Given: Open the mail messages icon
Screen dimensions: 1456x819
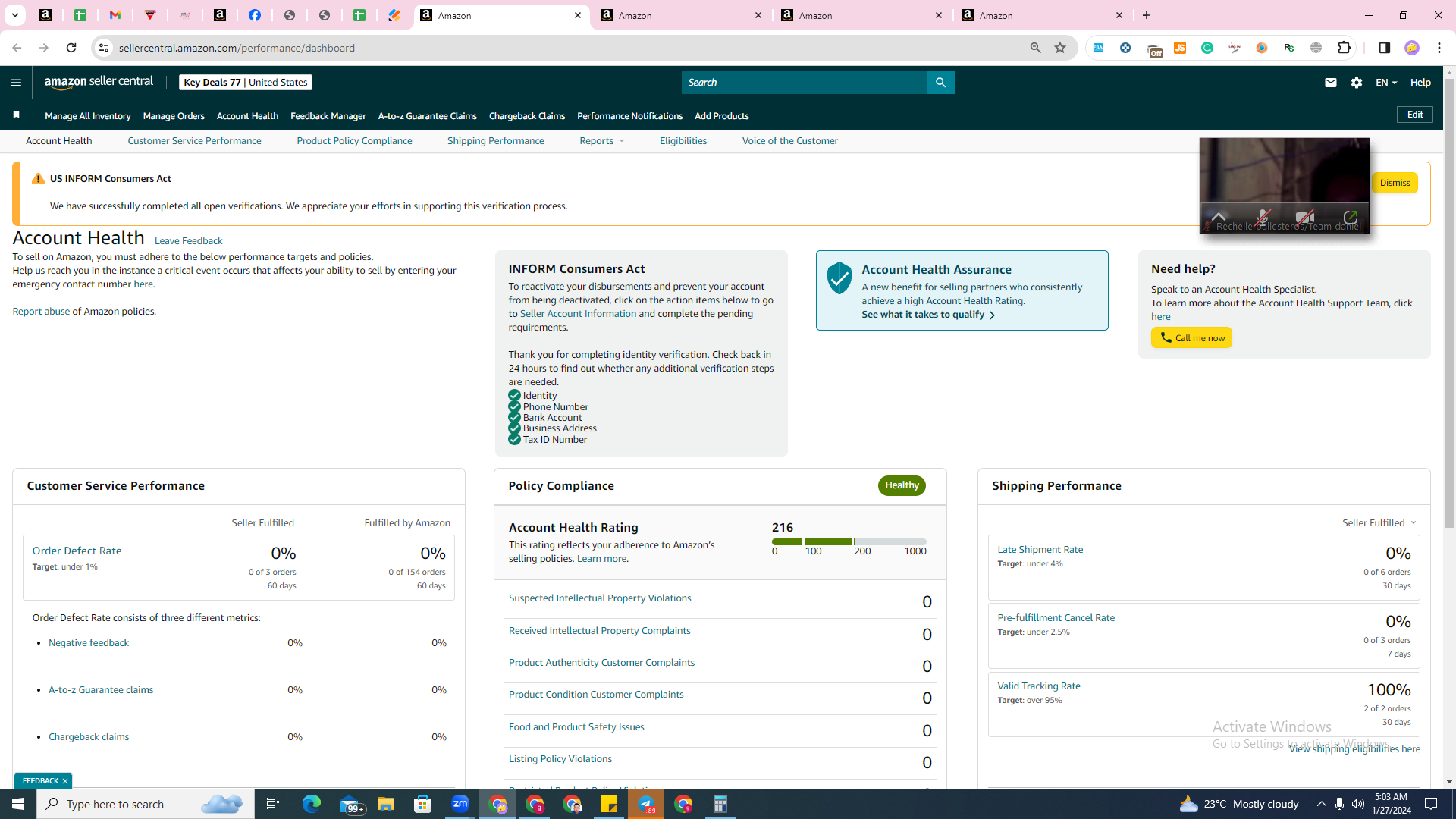Looking at the screenshot, I should click(x=1330, y=83).
